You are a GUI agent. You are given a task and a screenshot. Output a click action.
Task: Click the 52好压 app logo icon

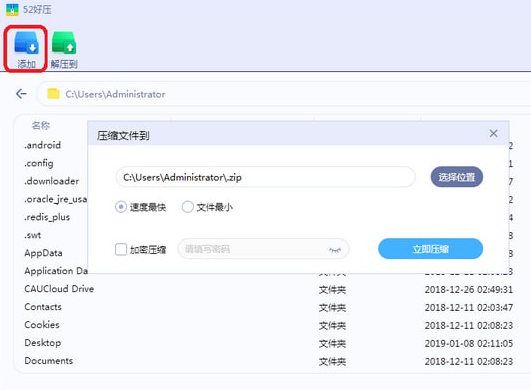tap(12, 9)
